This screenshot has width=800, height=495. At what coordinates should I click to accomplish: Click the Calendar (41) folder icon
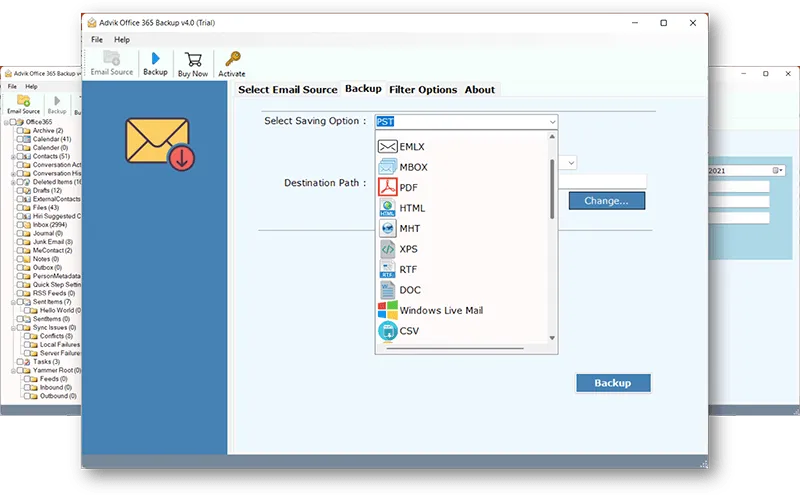point(28,139)
